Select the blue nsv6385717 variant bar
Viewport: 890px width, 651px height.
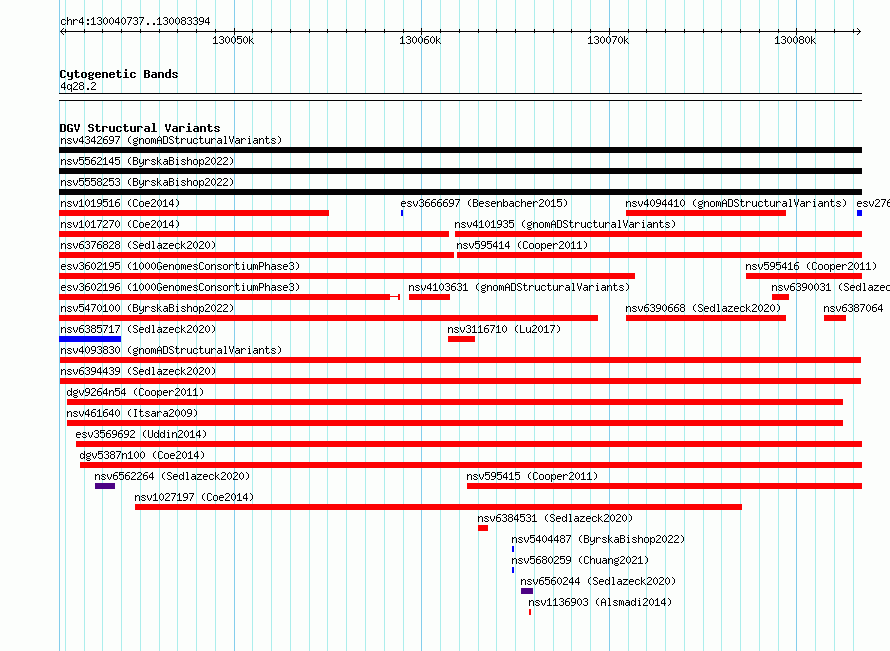pos(90,339)
